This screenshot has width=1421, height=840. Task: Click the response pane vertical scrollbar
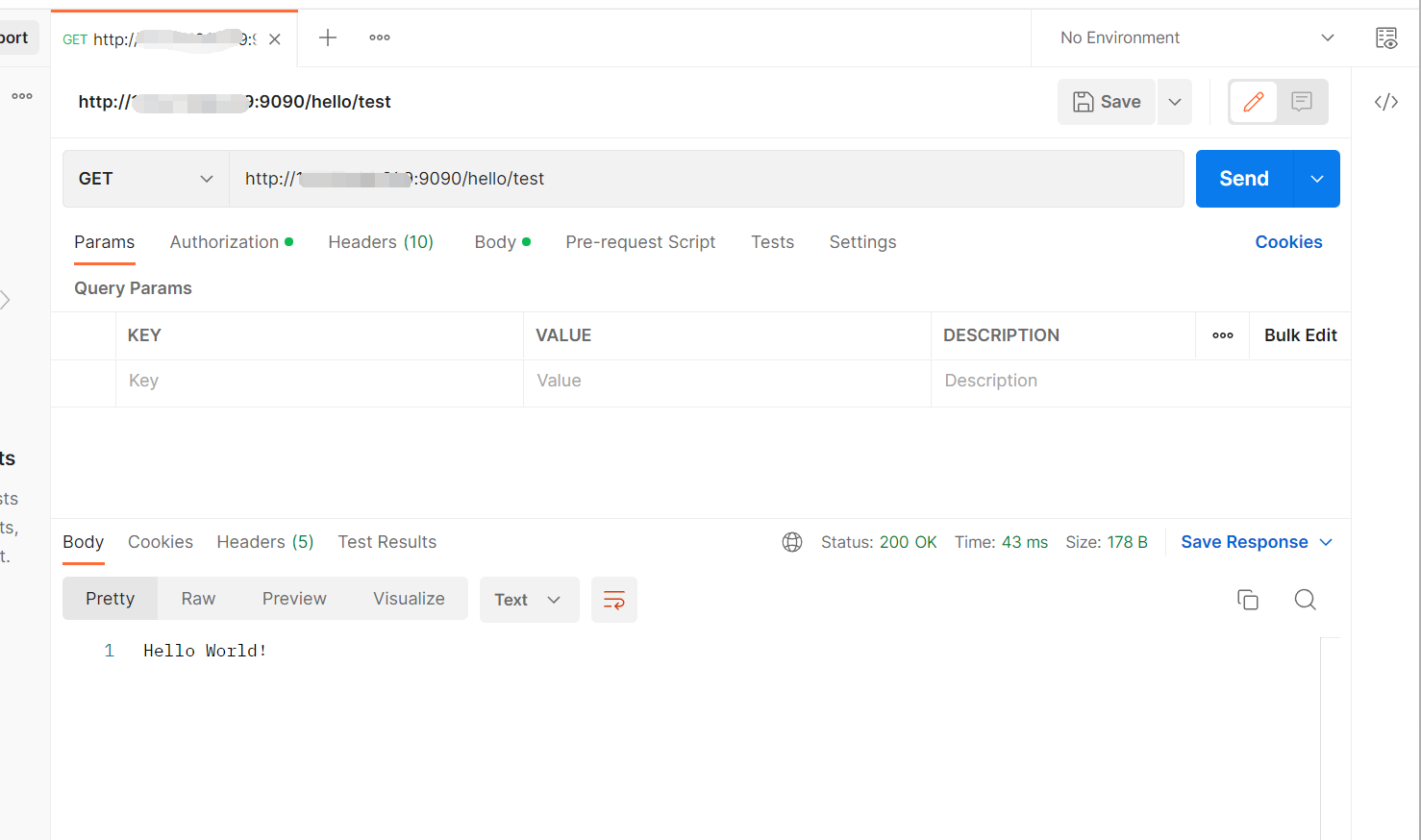pyautogui.click(x=1331, y=738)
